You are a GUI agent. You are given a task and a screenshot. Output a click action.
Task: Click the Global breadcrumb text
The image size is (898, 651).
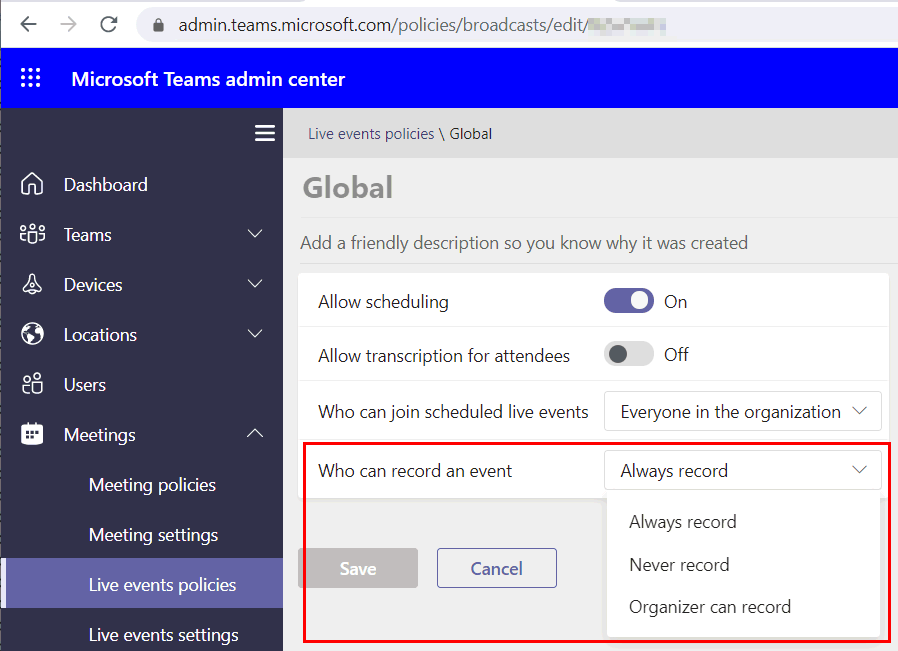click(x=470, y=133)
